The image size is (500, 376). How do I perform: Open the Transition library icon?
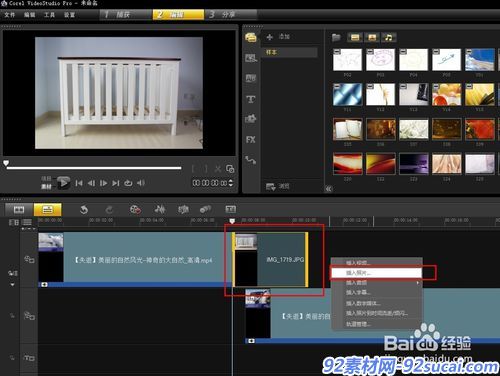pyautogui.click(x=251, y=78)
